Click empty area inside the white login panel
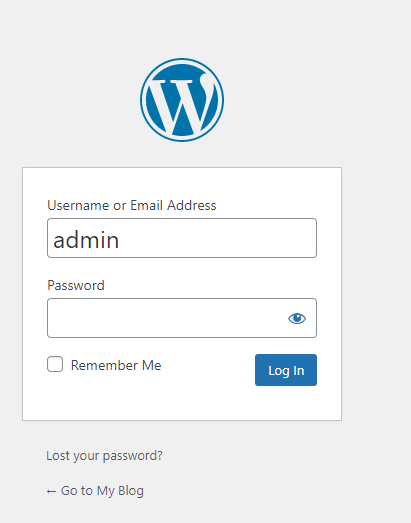The height and width of the screenshot is (523, 411). pos(182,404)
